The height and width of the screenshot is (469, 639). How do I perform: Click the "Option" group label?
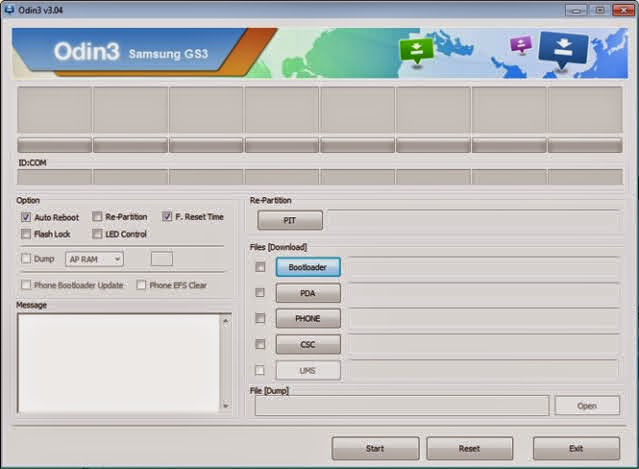[28, 200]
